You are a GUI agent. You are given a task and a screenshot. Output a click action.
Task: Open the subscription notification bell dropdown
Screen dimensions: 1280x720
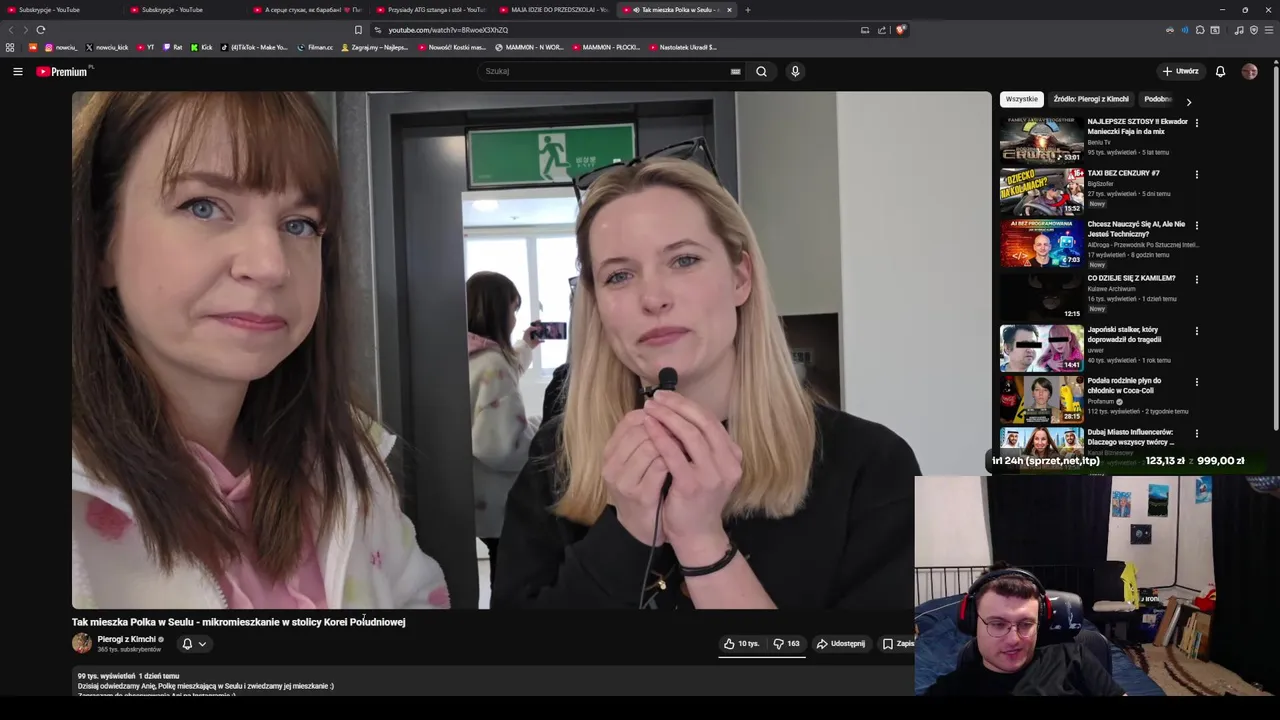[x=194, y=644]
